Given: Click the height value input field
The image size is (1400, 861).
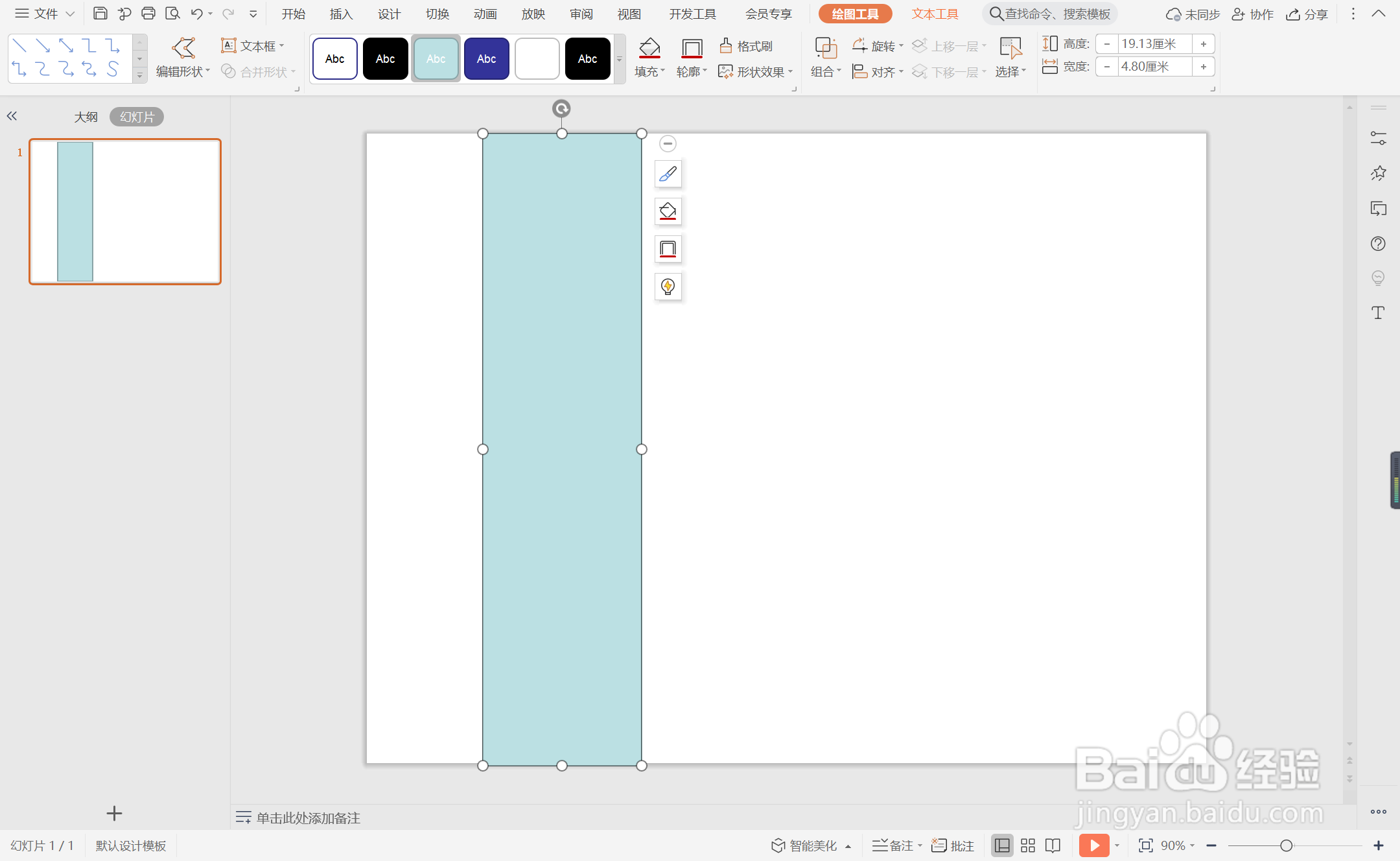Looking at the screenshot, I should 1154,44.
